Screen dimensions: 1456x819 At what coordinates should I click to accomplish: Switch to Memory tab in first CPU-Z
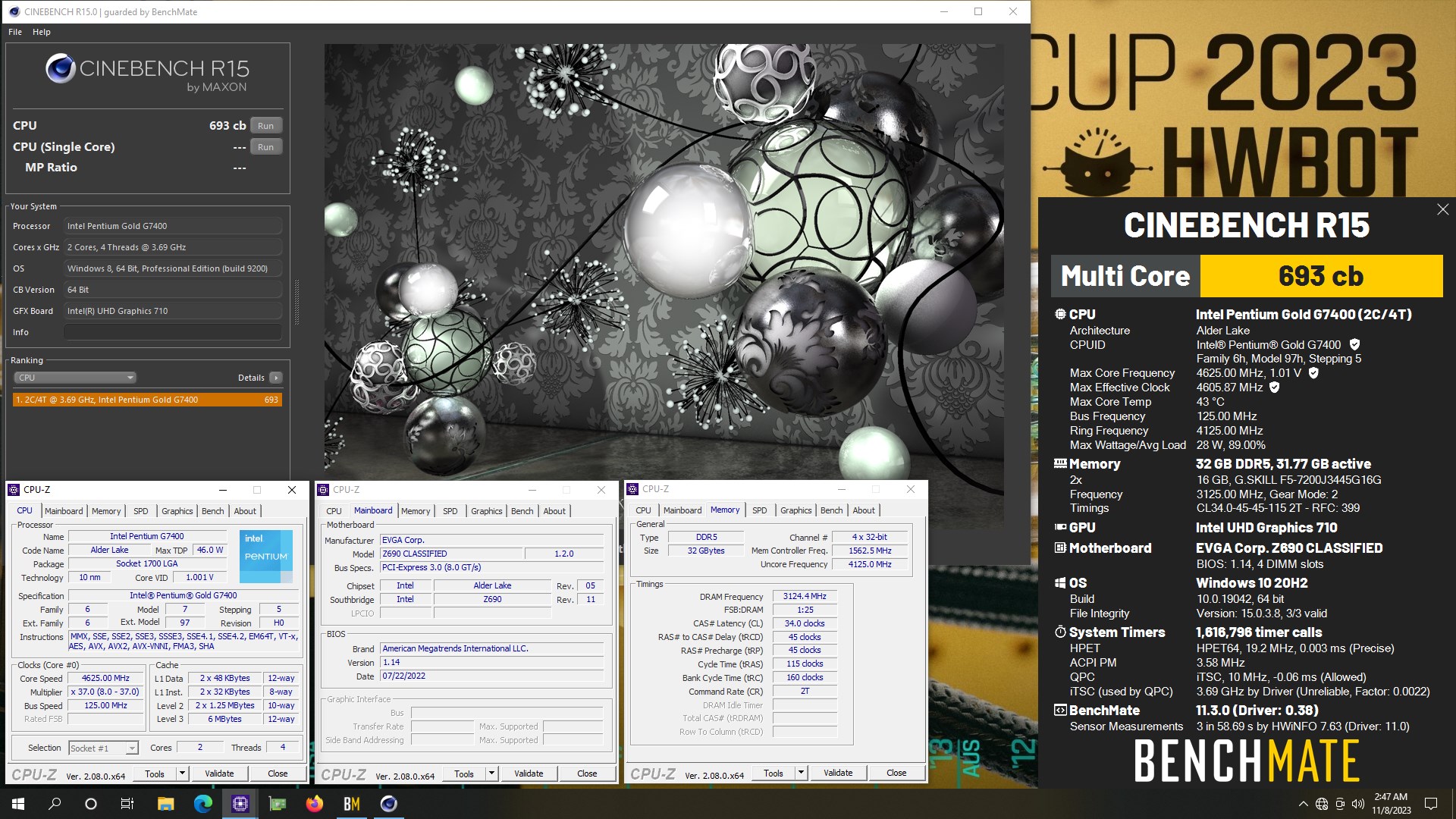(x=106, y=511)
